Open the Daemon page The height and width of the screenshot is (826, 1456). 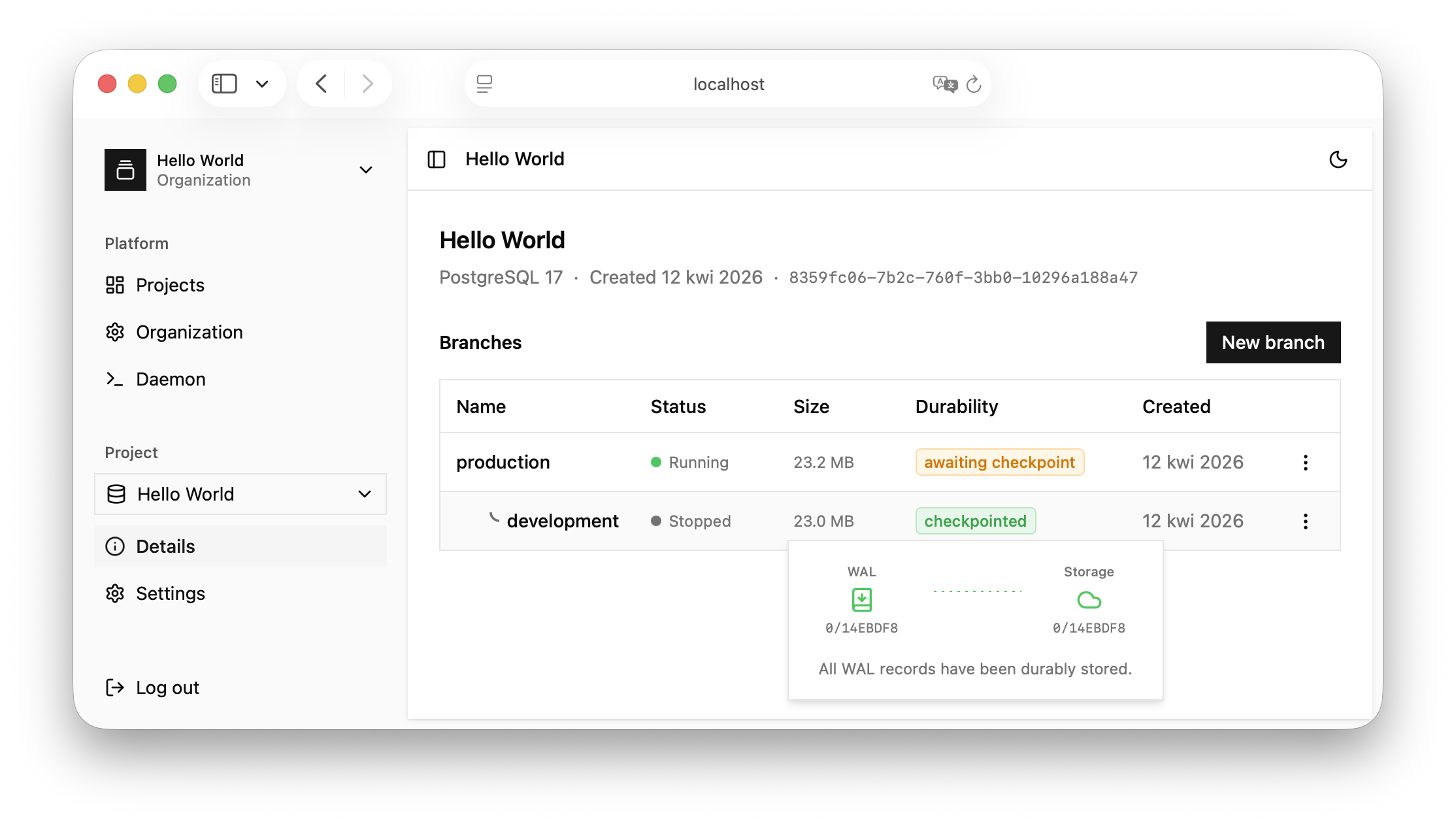240,379
